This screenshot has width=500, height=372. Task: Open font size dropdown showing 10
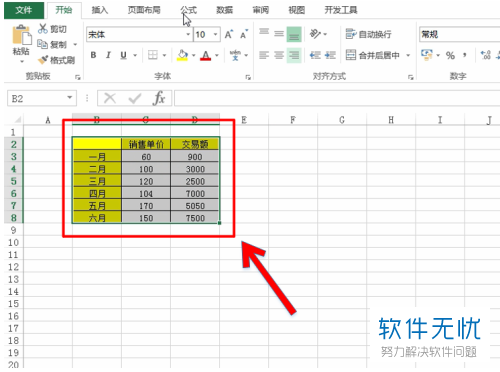click(215, 34)
